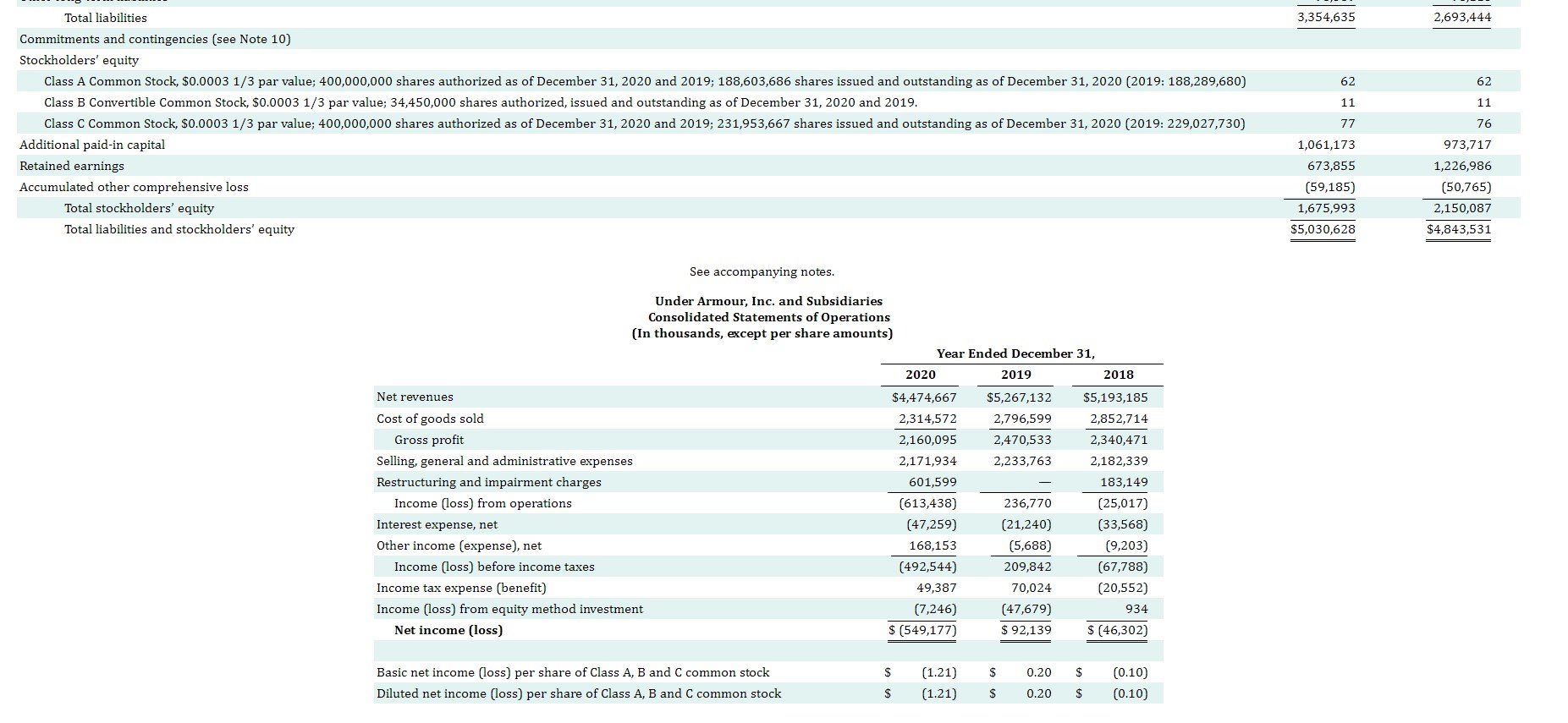The image size is (1568, 723).
Task: Click the 673,855 retained earnings value
Action: [1331, 166]
